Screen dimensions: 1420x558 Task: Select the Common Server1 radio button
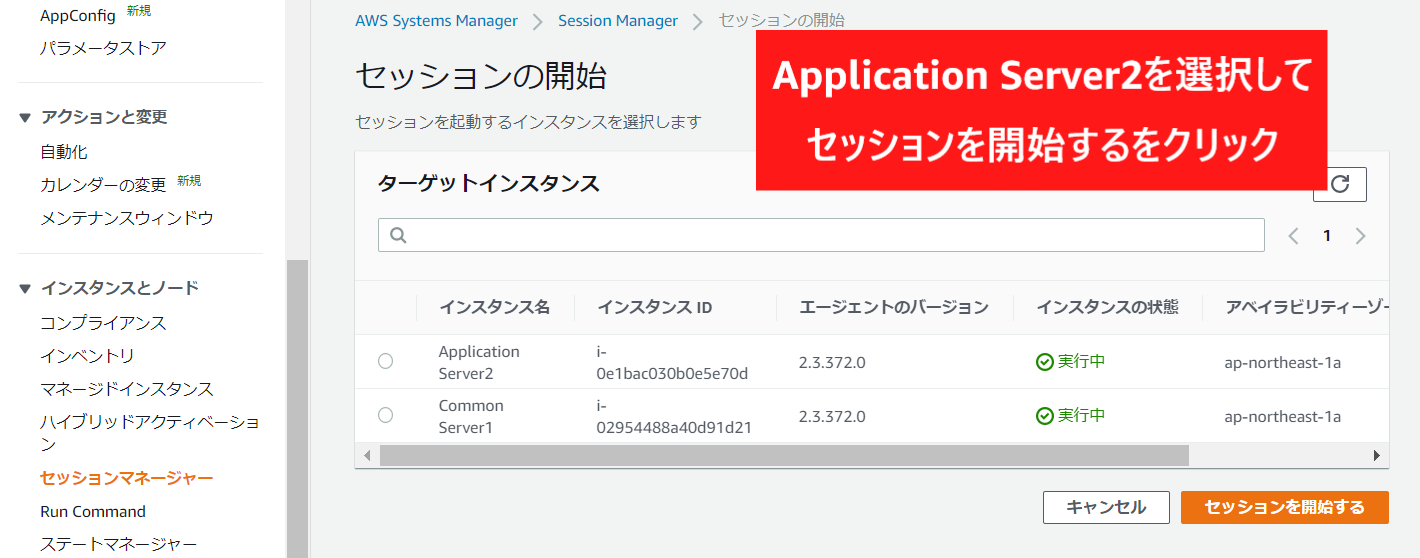tap(385, 415)
